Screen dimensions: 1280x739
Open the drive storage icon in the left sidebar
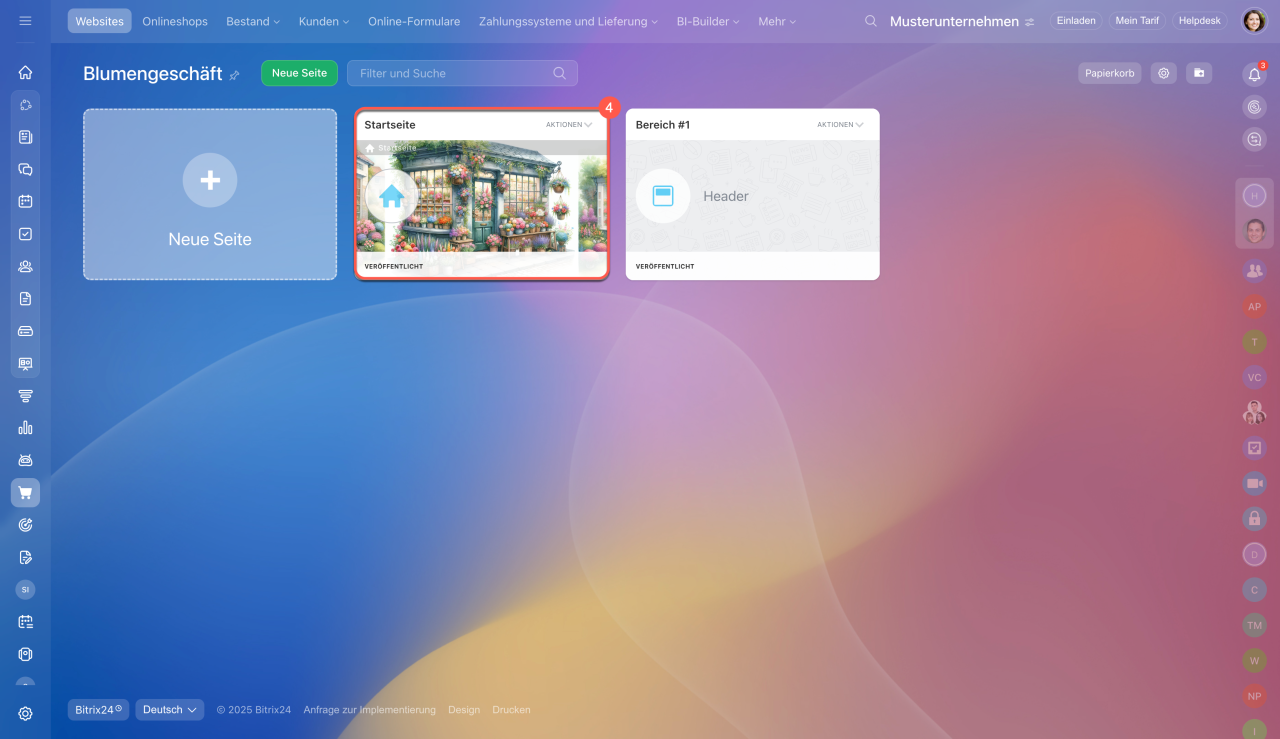click(x=25, y=331)
